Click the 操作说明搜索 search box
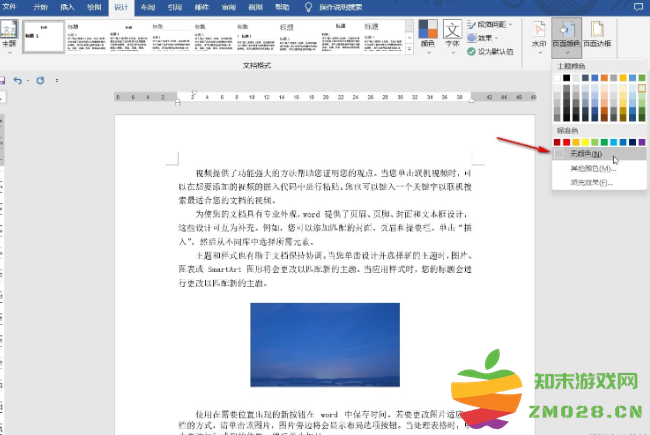Viewport: 650px width, 435px height. click(341, 7)
